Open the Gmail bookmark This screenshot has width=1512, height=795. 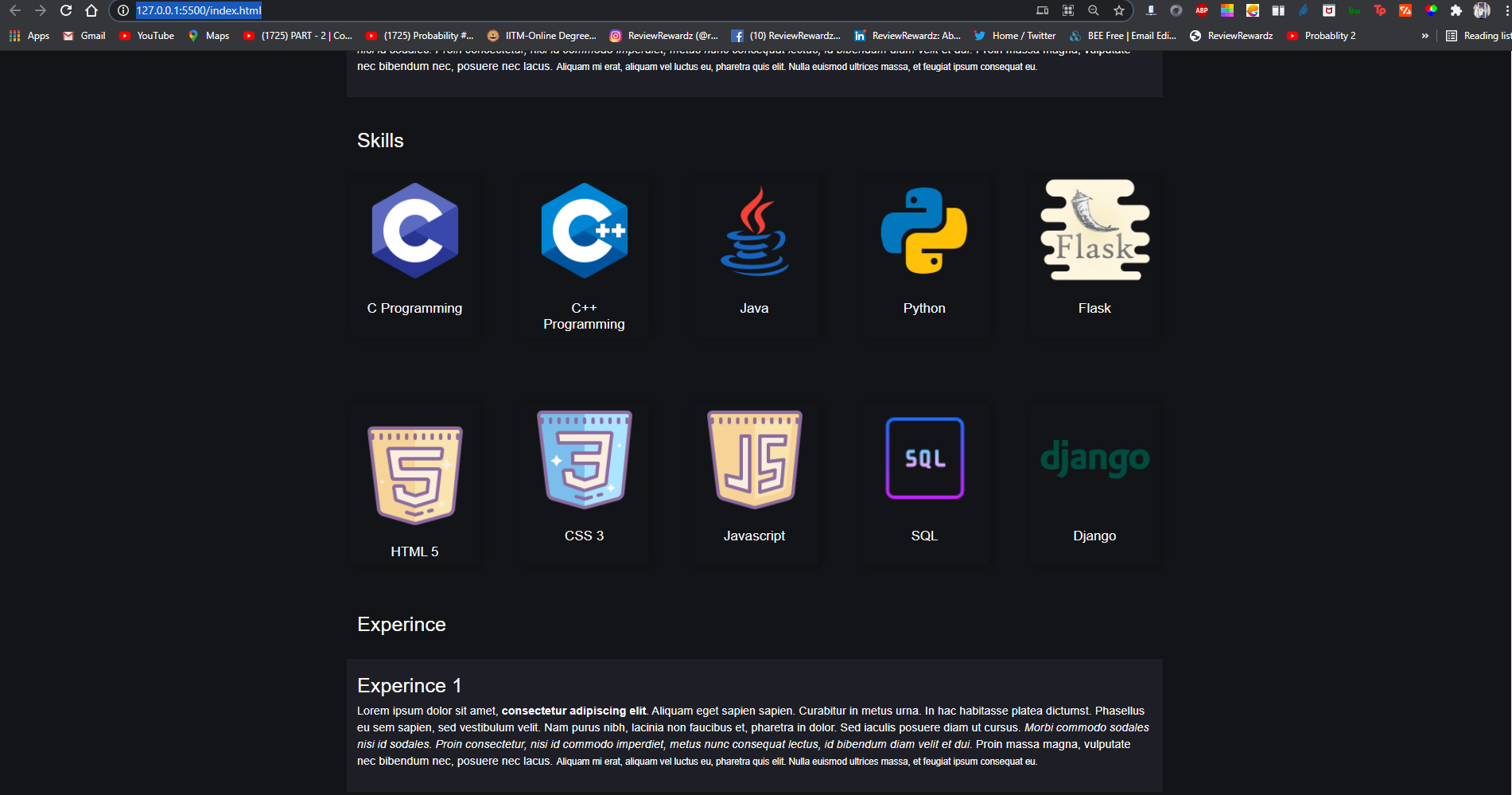(84, 36)
